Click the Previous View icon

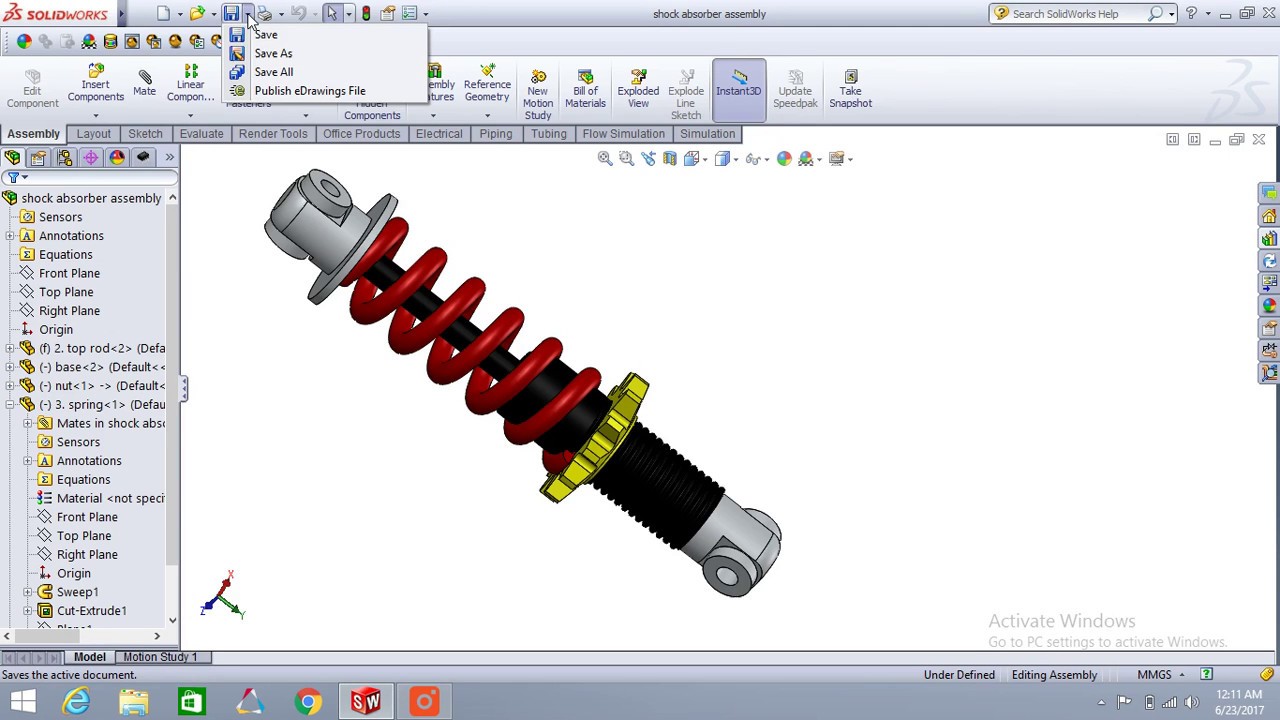(x=648, y=158)
